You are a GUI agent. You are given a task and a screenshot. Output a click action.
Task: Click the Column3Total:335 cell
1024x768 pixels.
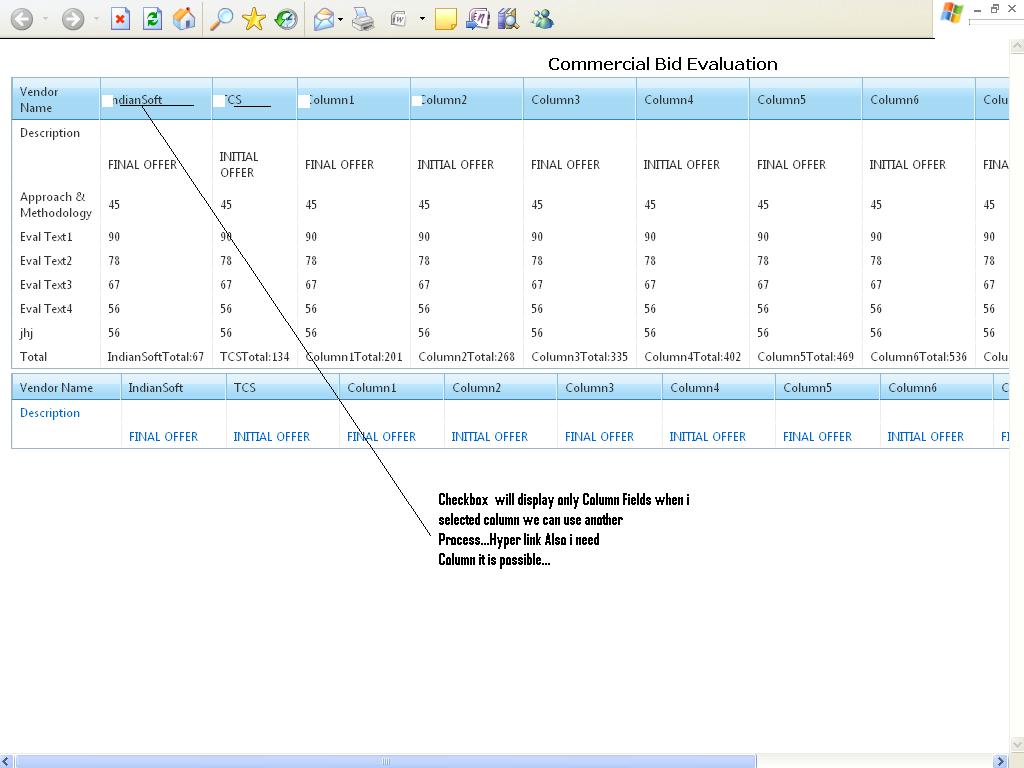point(579,357)
